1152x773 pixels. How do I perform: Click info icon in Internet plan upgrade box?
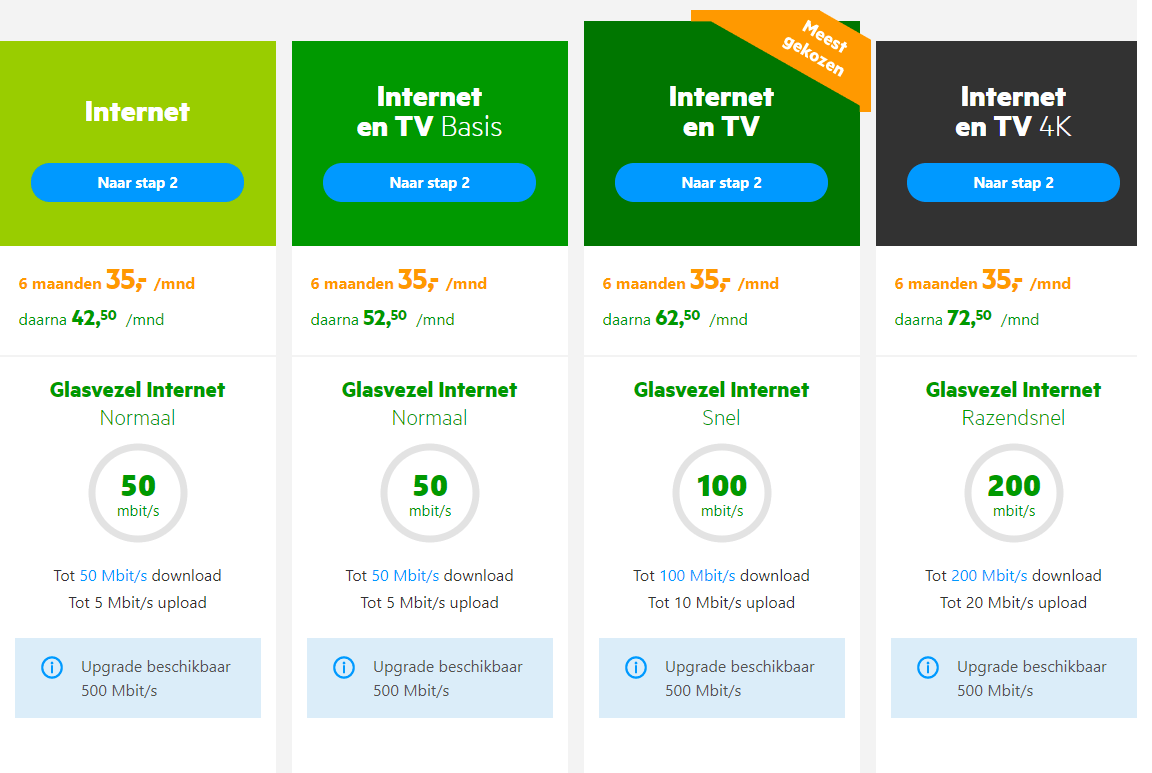point(51,667)
